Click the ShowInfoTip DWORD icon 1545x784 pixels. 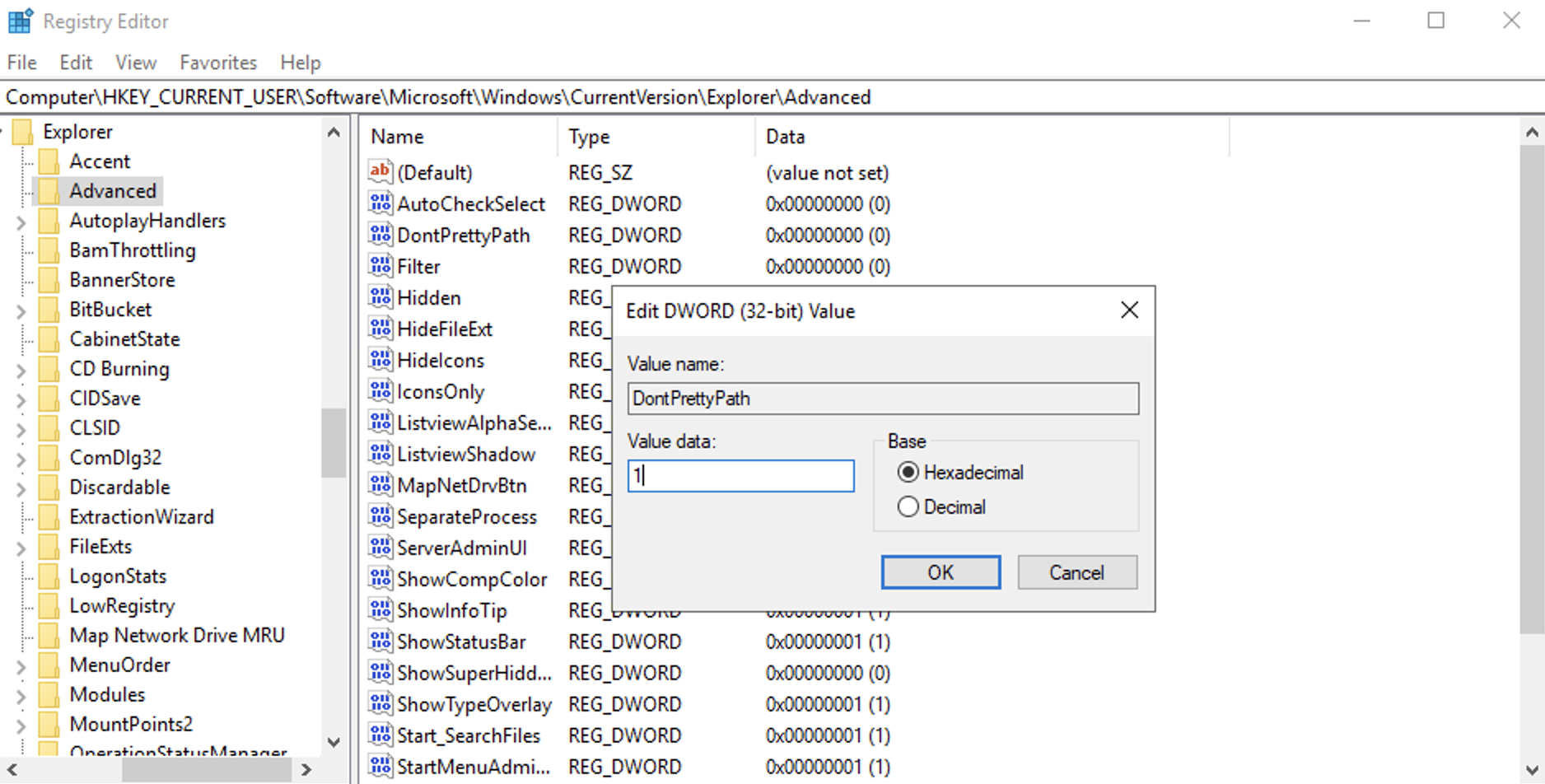click(x=380, y=610)
